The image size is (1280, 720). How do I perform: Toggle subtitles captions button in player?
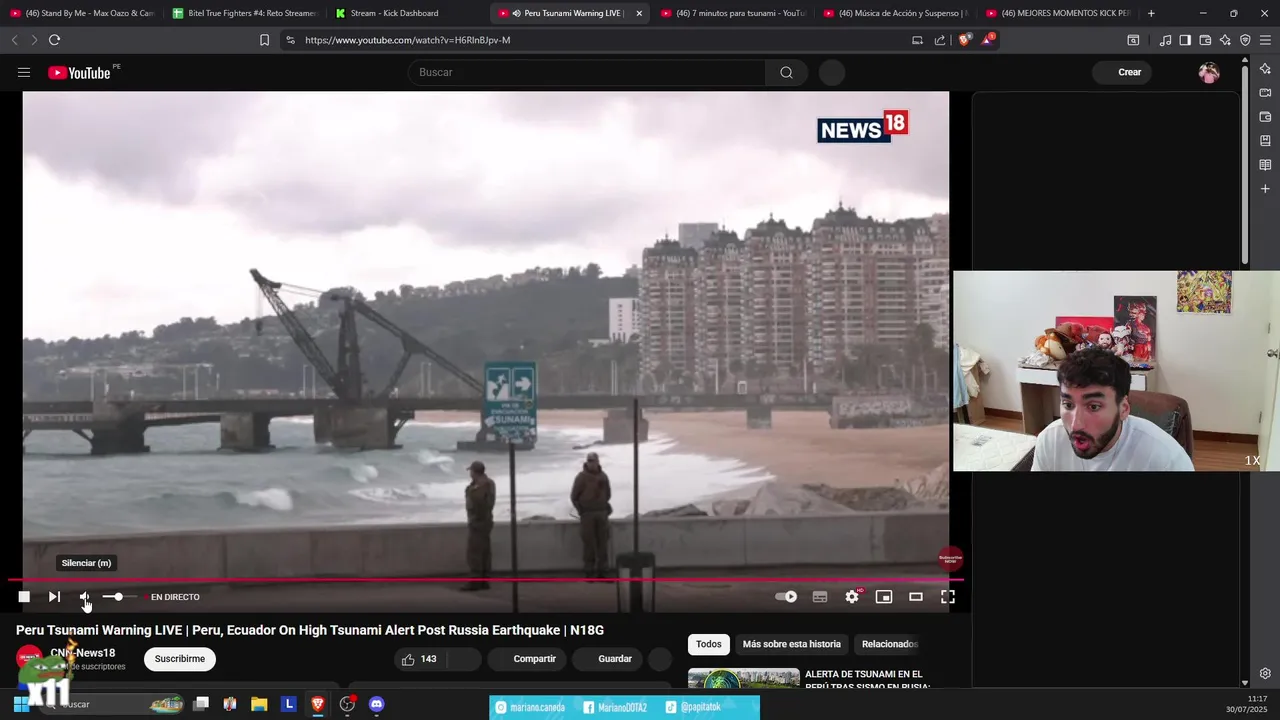click(x=820, y=597)
